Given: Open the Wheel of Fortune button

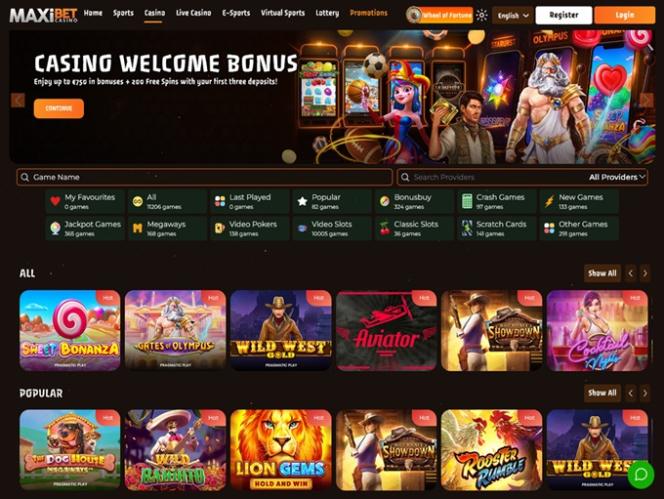Looking at the screenshot, I should tap(439, 15).
